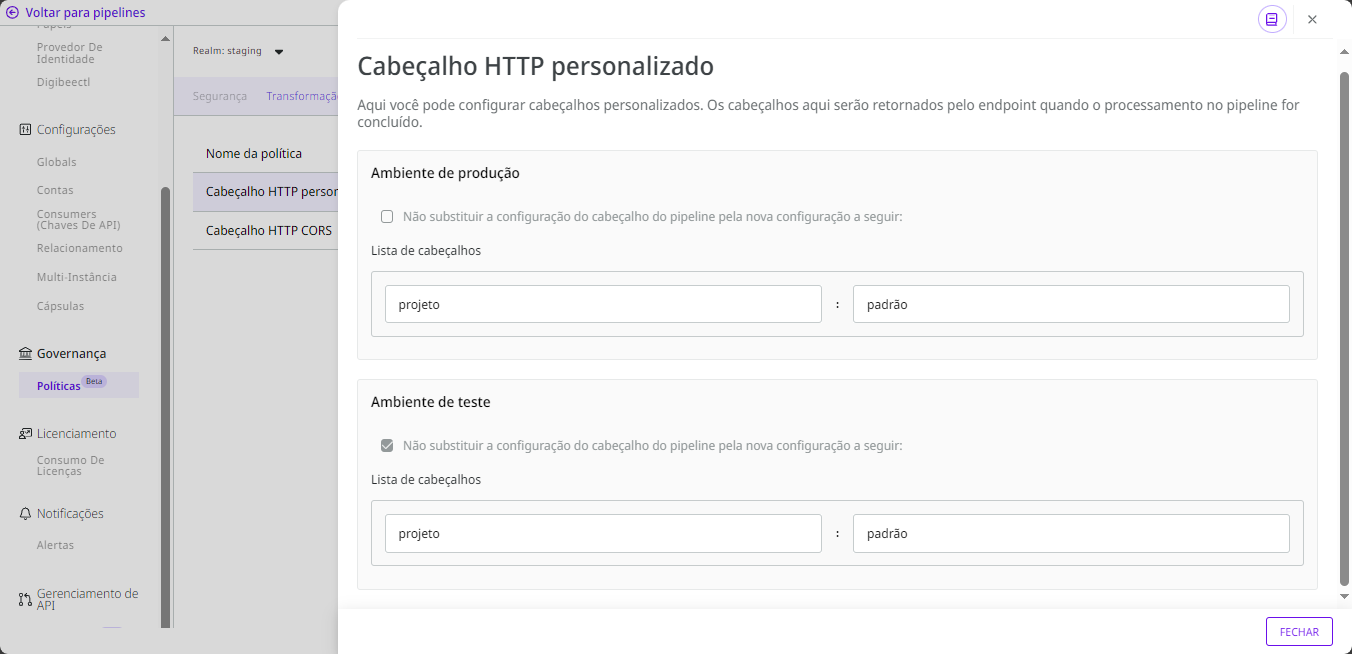Toggle the Ambiente de teste checkbox
The height and width of the screenshot is (654, 1352).
point(387,446)
